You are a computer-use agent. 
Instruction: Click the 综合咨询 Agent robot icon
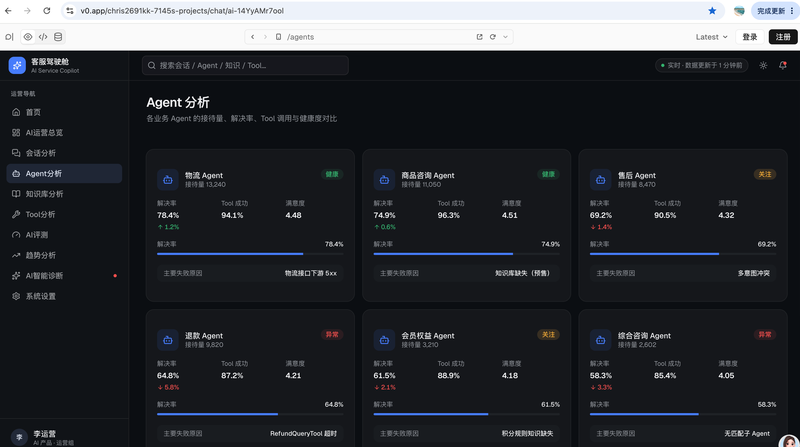pyautogui.click(x=601, y=340)
